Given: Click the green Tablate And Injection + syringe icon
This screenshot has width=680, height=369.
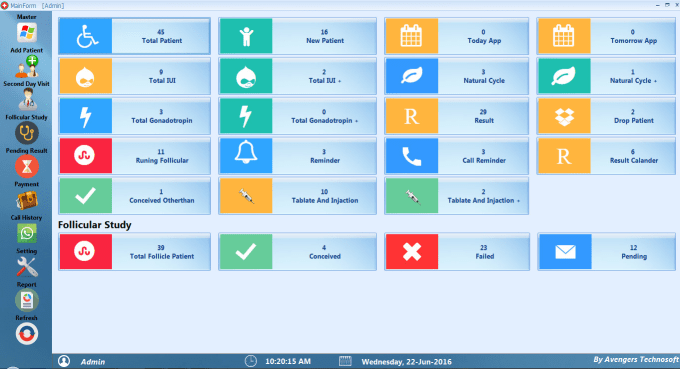Looking at the screenshot, I should coord(412,196).
